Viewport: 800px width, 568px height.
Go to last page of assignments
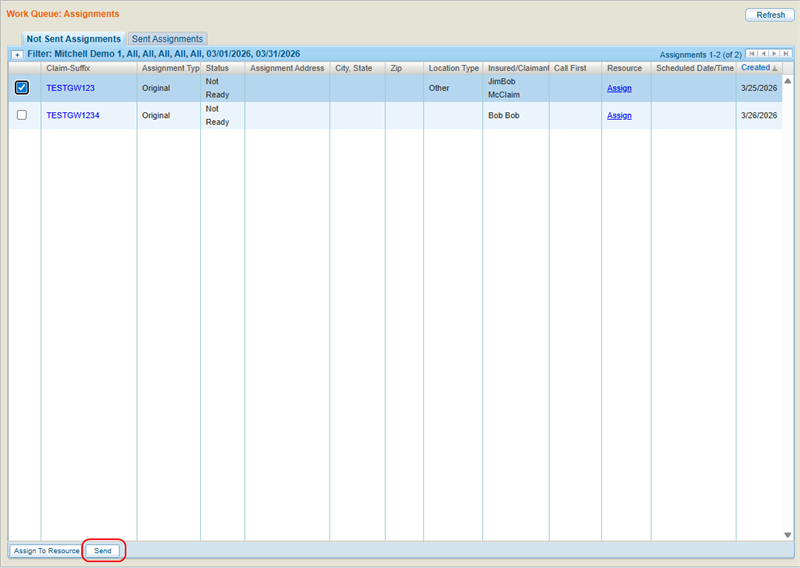[x=786, y=54]
